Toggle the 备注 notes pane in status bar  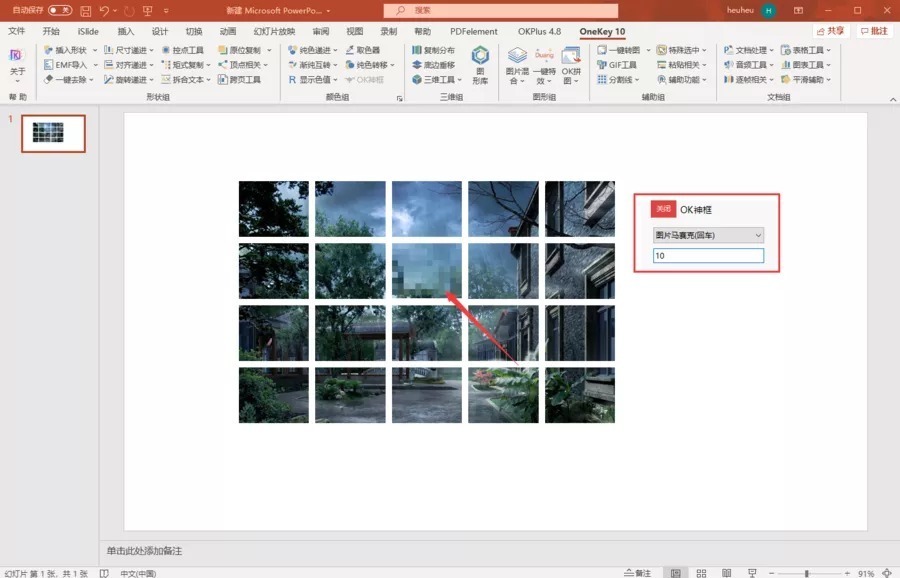point(637,573)
